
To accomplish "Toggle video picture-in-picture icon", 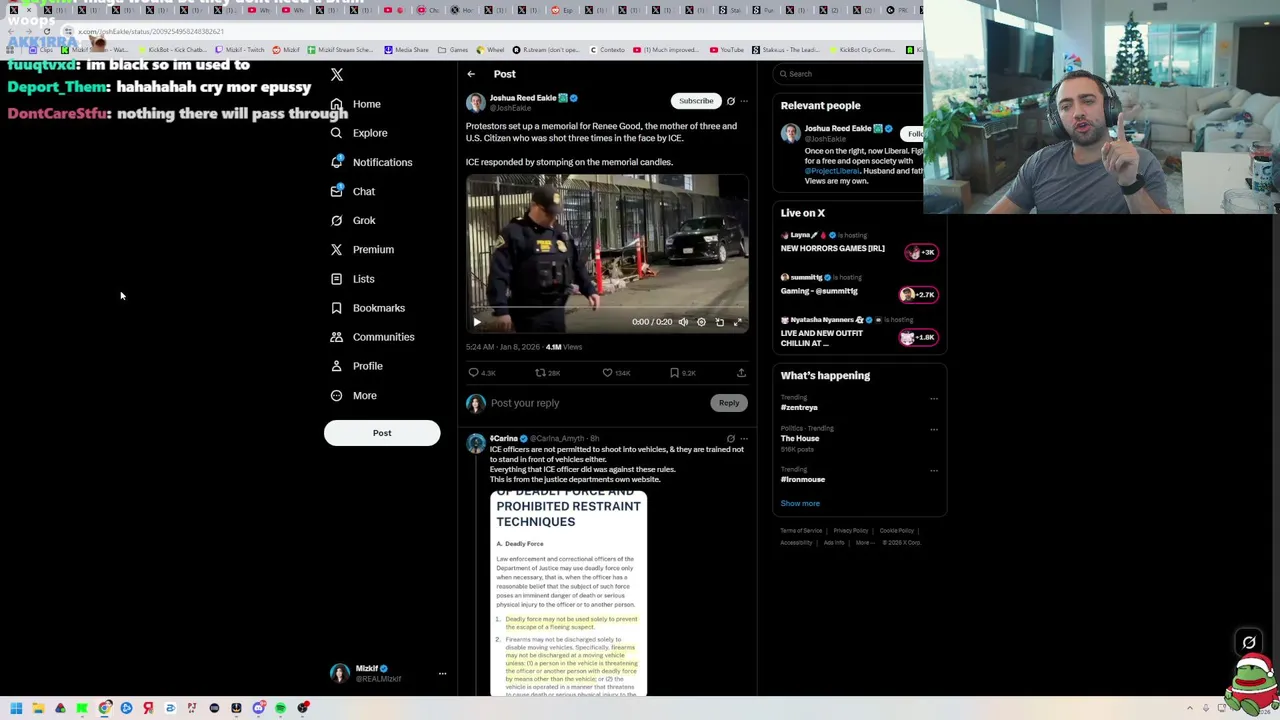I will tap(719, 322).
